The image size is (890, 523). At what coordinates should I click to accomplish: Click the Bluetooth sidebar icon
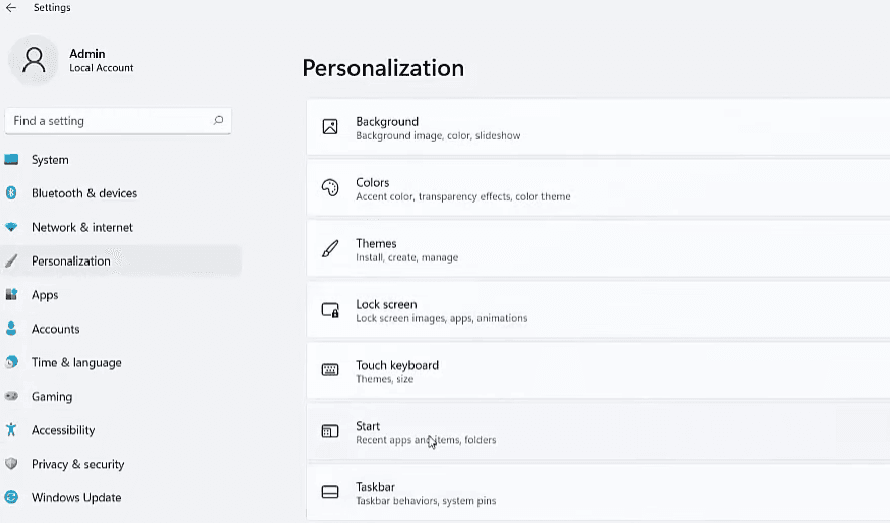pyautogui.click(x=11, y=193)
